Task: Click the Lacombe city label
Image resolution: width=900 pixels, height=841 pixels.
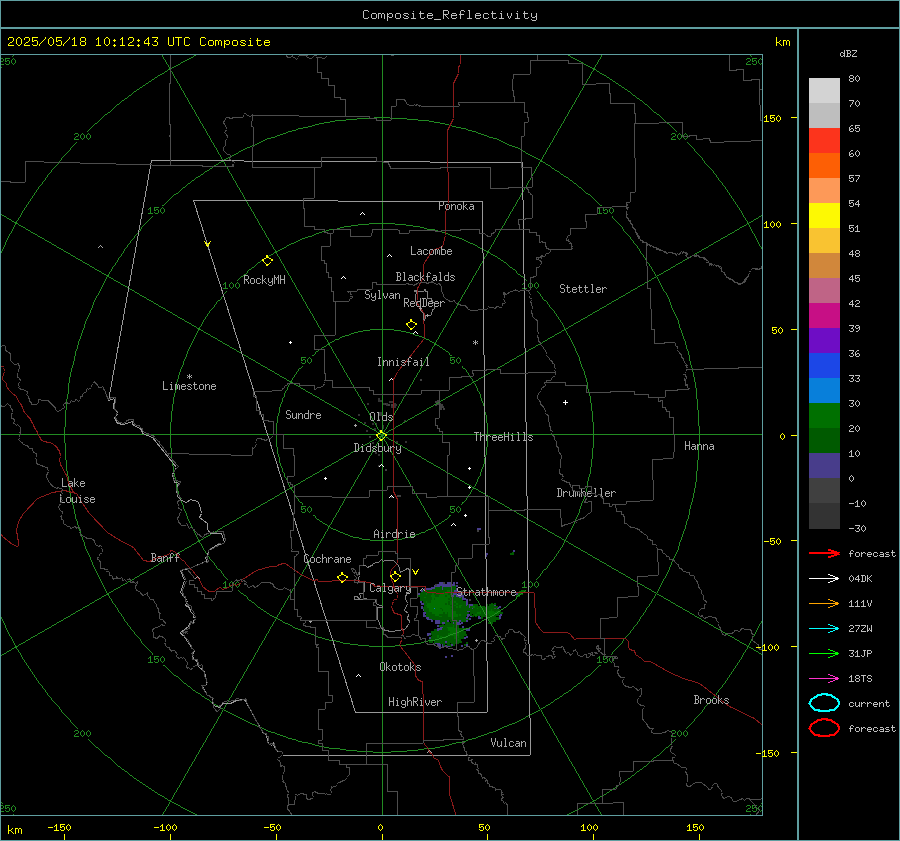Action: (431, 251)
